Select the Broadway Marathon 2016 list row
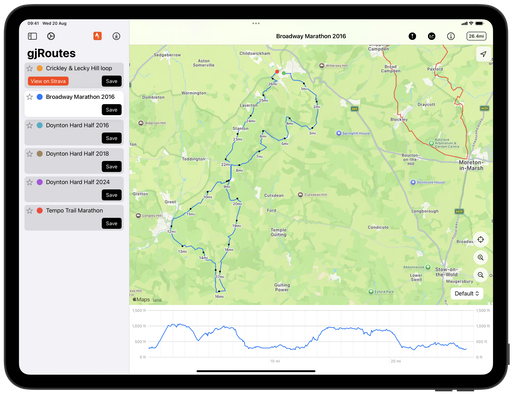Viewport: 512px width, 394px height. [74, 104]
